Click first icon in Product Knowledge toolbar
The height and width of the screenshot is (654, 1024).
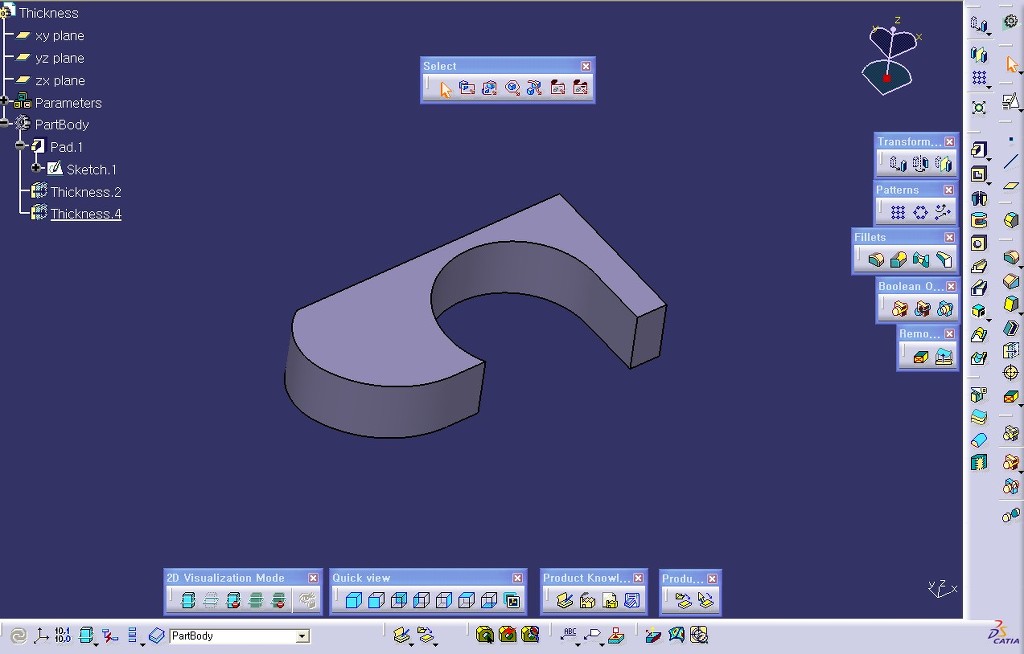click(x=564, y=601)
